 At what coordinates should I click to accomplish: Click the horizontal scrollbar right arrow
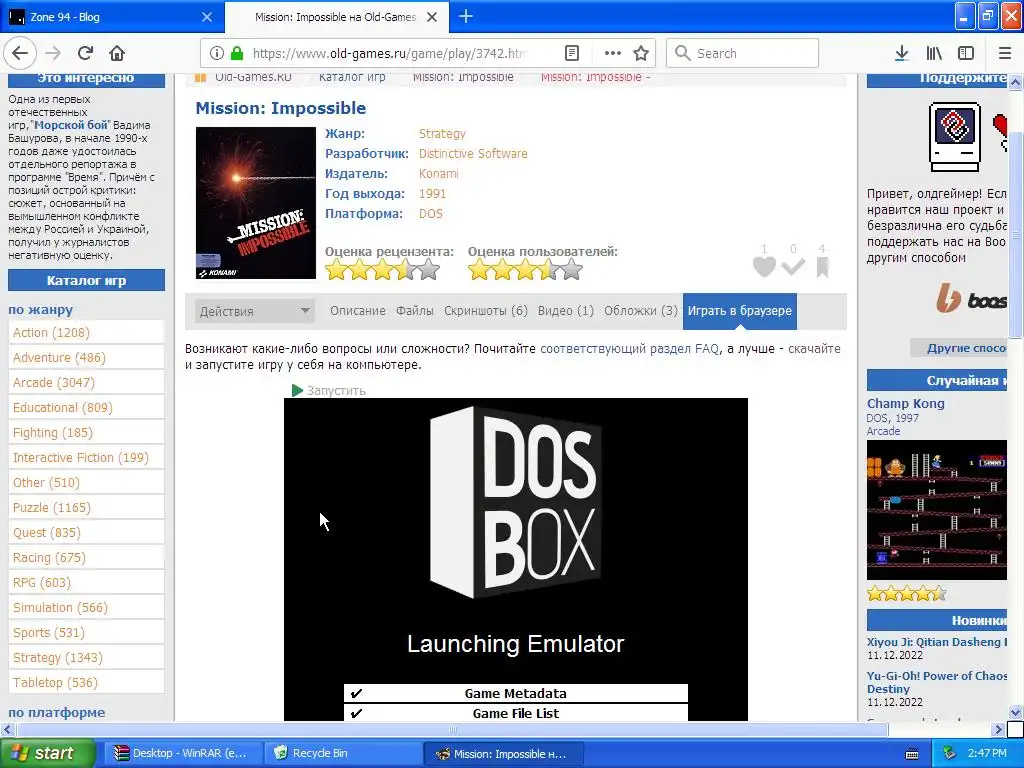(x=998, y=729)
